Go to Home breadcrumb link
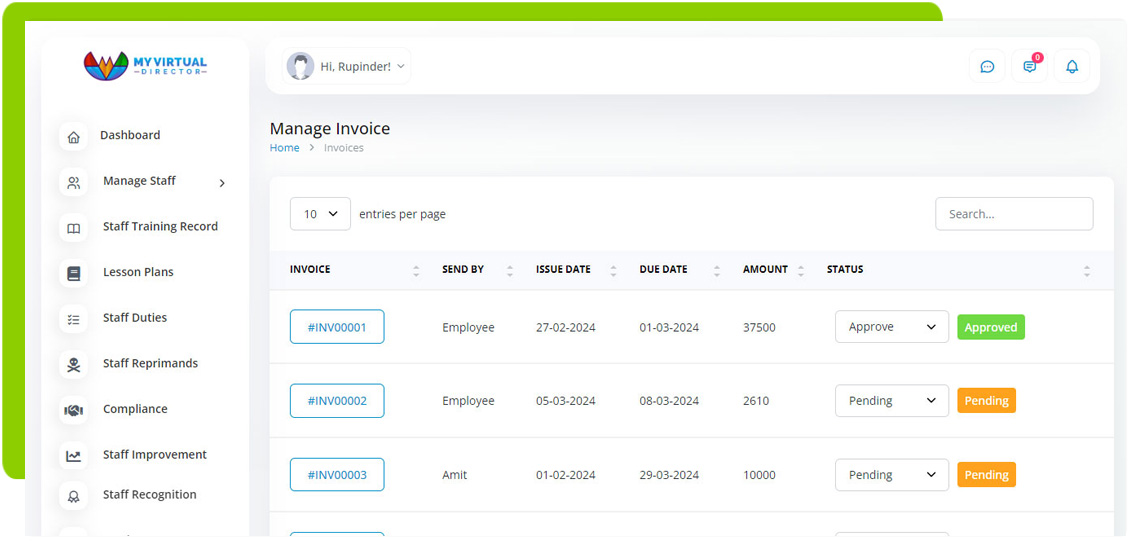Viewport: 1133px width, 542px height. pyautogui.click(x=285, y=147)
